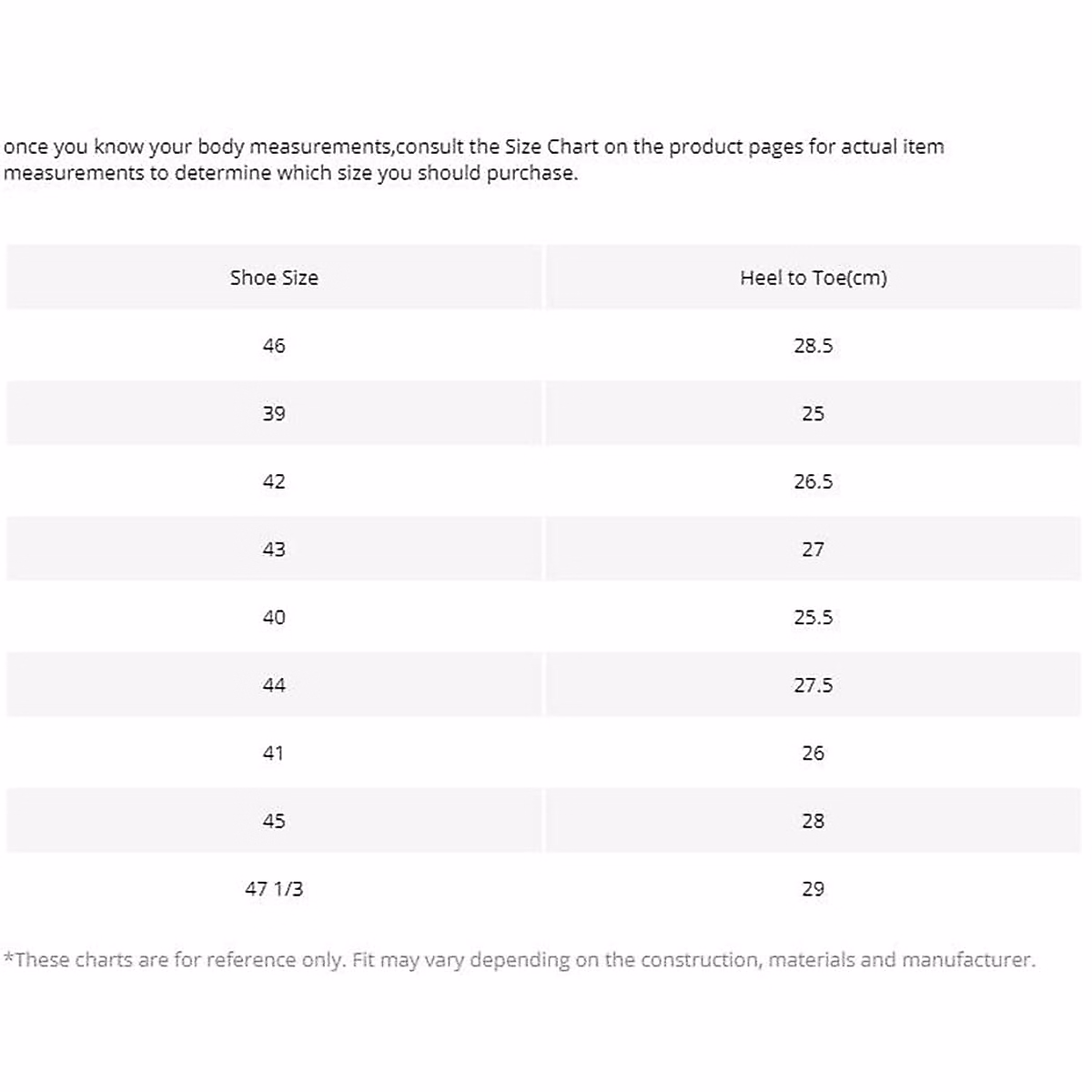Viewport: 1092px width, 1092px height.
Task: Select shoe size 47 1/3 cell
Action: 274,888
